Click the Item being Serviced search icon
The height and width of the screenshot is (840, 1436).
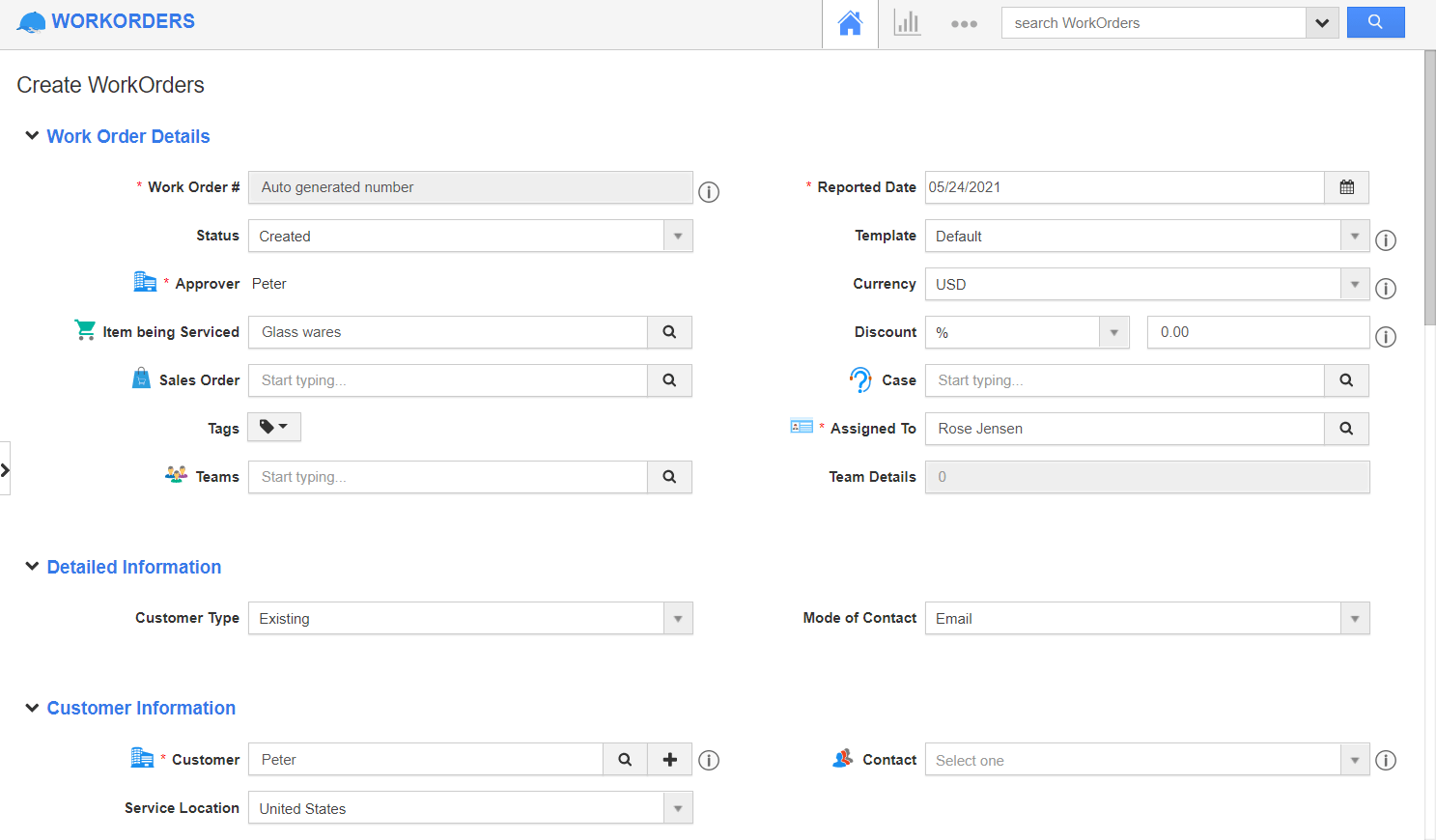click(x=669, y=331)
